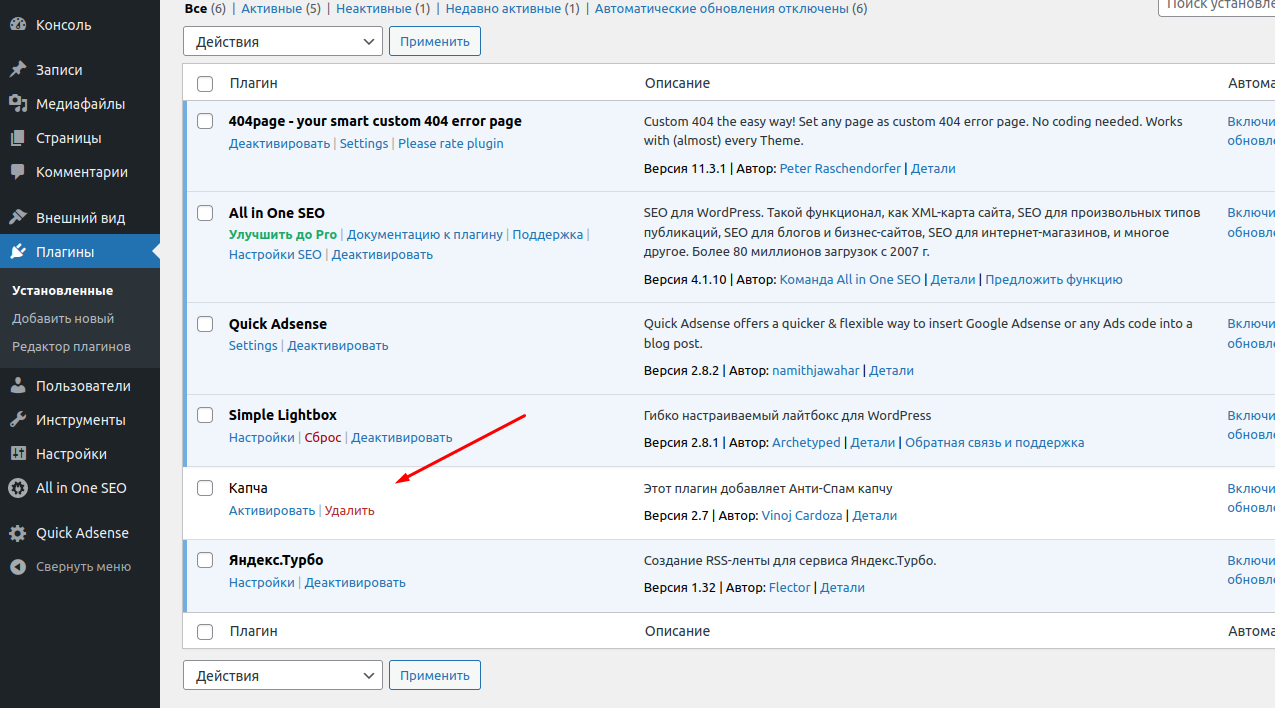
Task: Click the Записи pushpin icon
Action: [x=17, y=70]
